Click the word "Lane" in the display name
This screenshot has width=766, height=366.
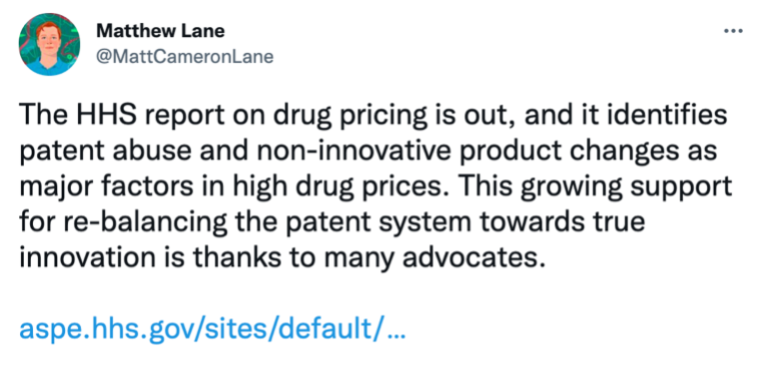[205, 31]
